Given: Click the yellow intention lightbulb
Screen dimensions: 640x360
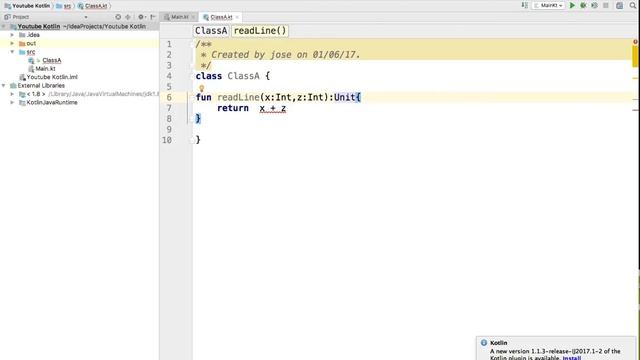Looking at the screenshot, I should pos(201,88).
